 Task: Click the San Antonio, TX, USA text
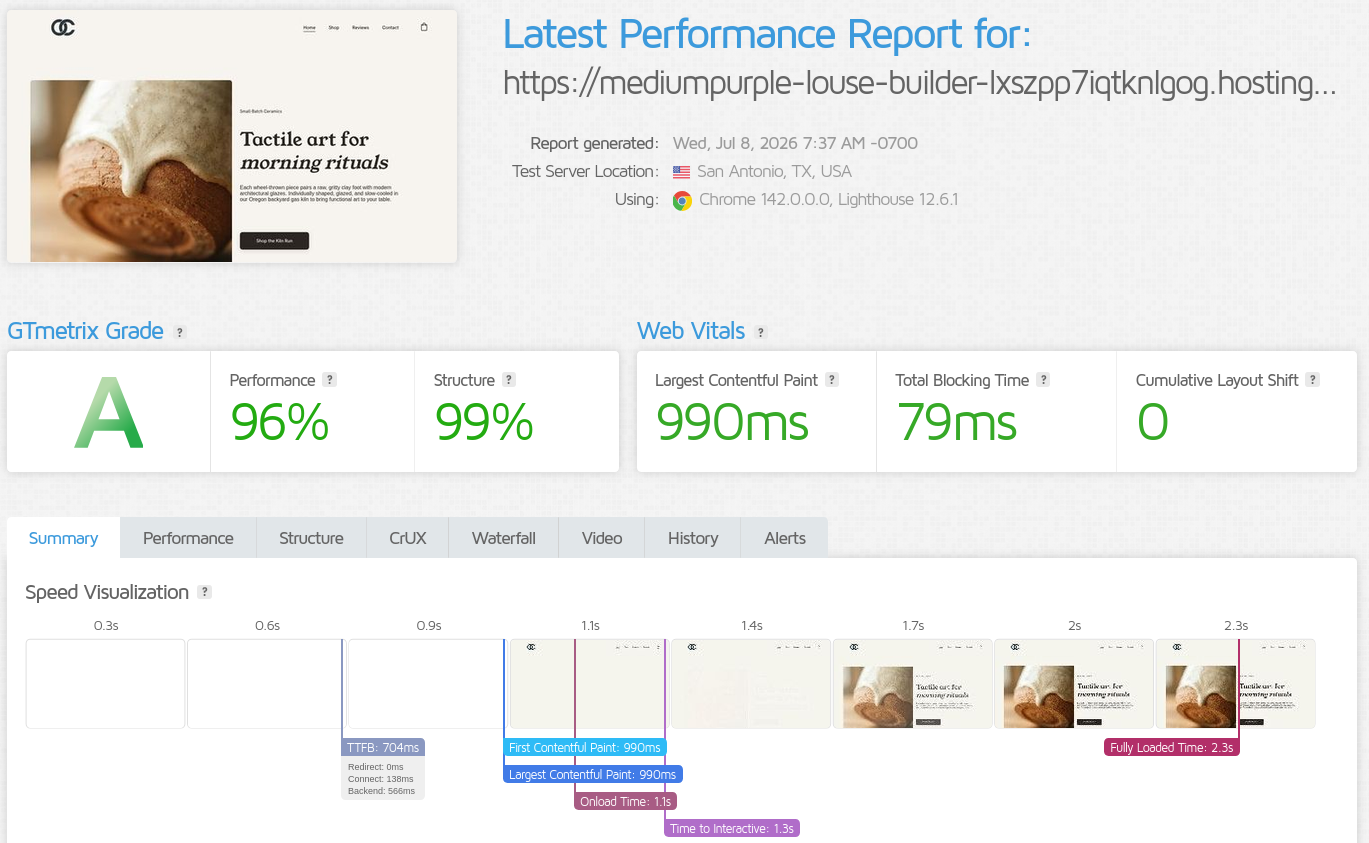coord(774,171)
